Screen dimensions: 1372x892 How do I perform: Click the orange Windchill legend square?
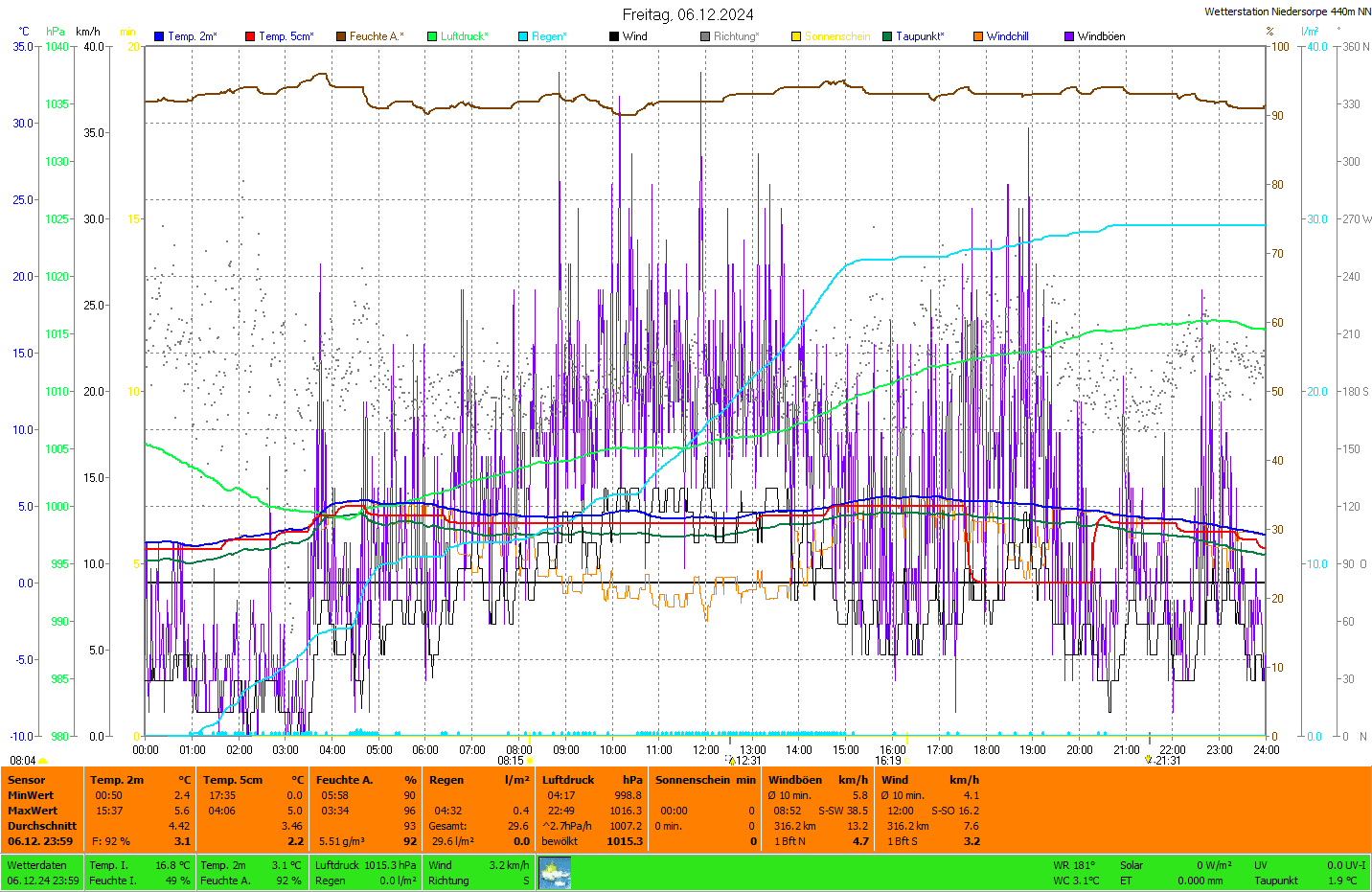978,36
